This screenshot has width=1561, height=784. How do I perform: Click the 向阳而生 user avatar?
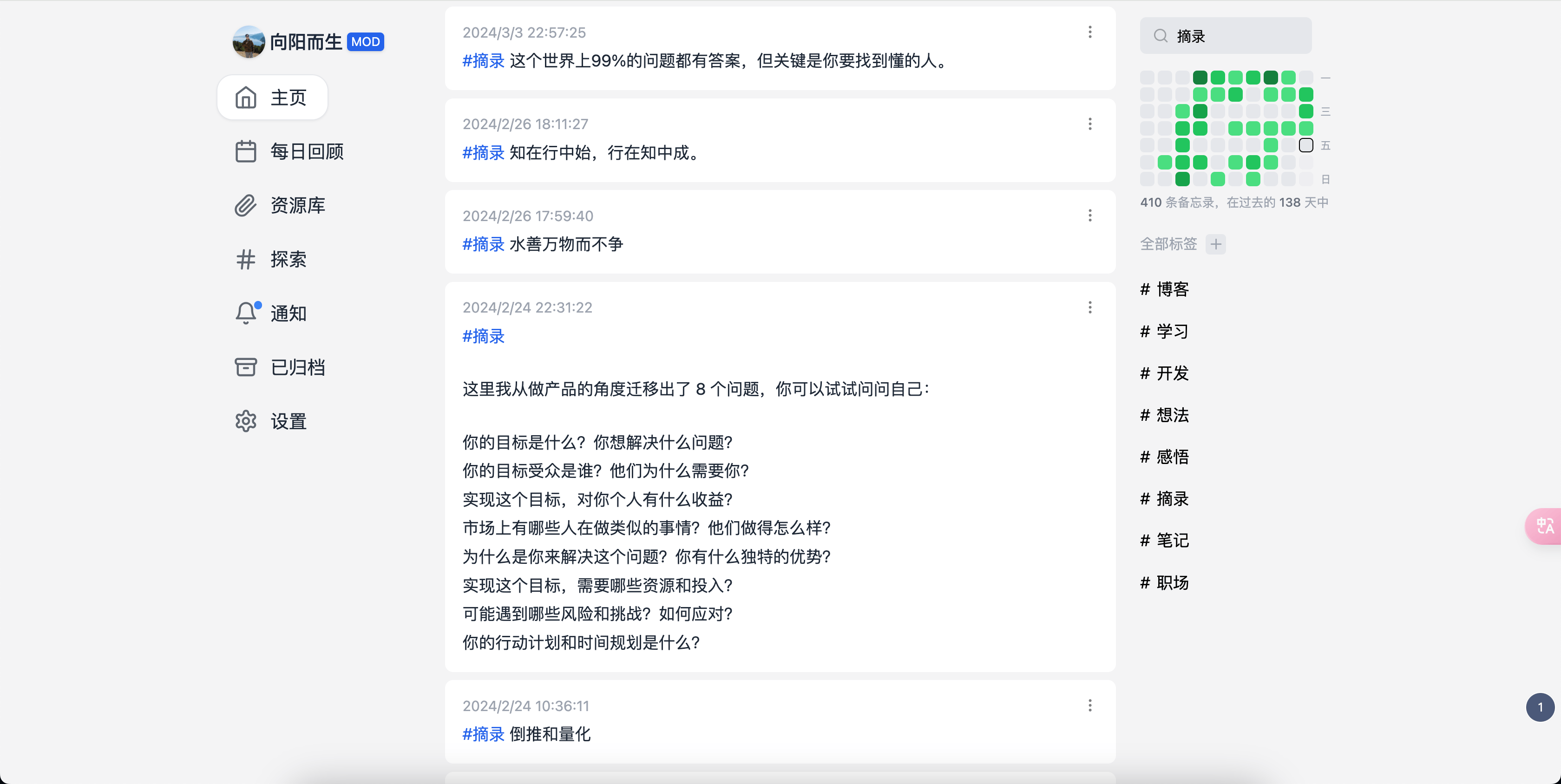(249, 42)
